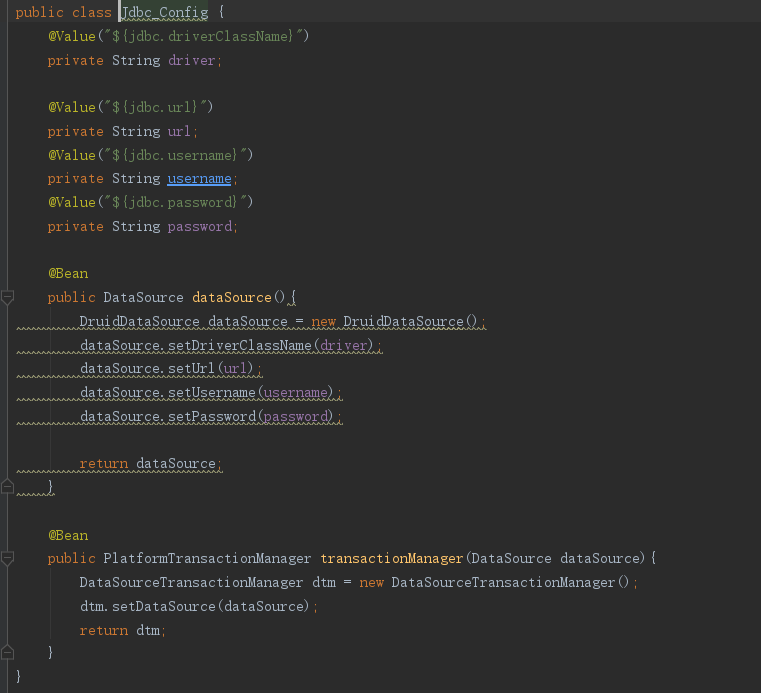
Task: Collapse the transactionManager method fold marker
Action: pos(7,559)
